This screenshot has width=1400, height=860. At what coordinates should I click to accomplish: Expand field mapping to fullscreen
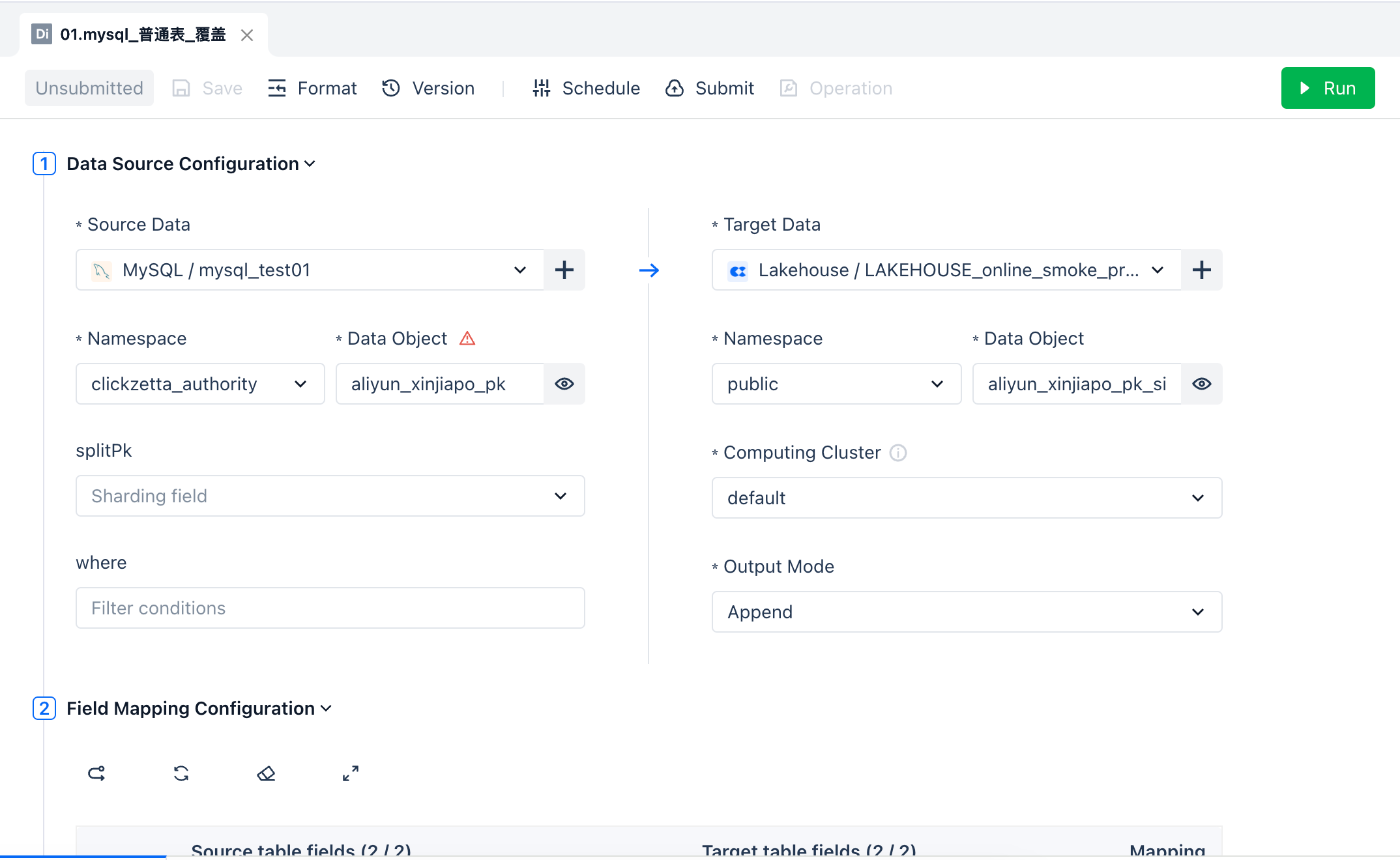point(351,773)
